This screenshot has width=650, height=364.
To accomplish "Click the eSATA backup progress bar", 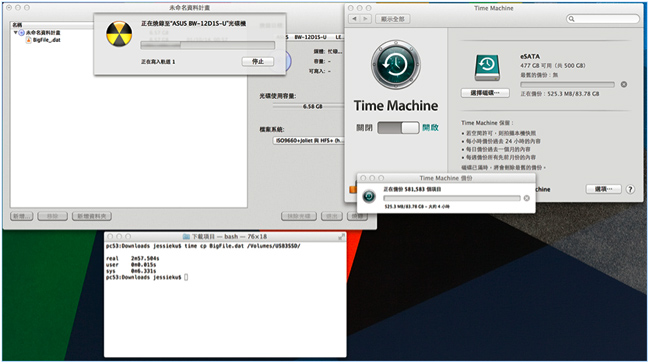I will coord(568,85).
